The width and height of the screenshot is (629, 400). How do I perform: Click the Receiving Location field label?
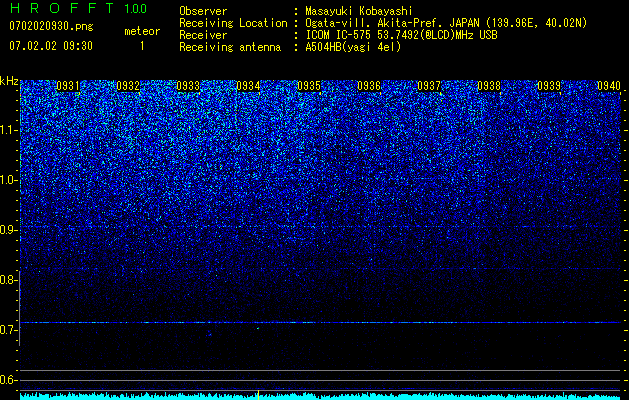point(233,23)
